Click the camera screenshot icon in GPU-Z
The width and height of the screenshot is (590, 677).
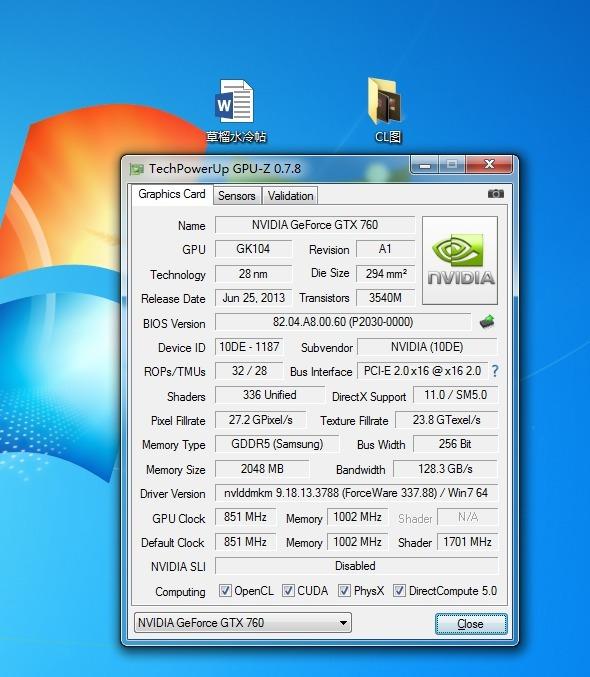495,194
